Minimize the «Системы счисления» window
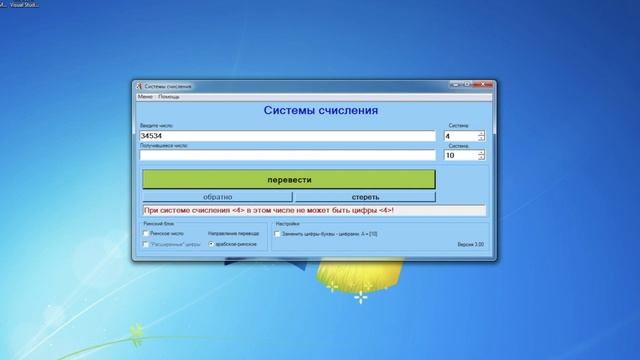This screenshot has height=360, width=640. [x=456, y=84]
